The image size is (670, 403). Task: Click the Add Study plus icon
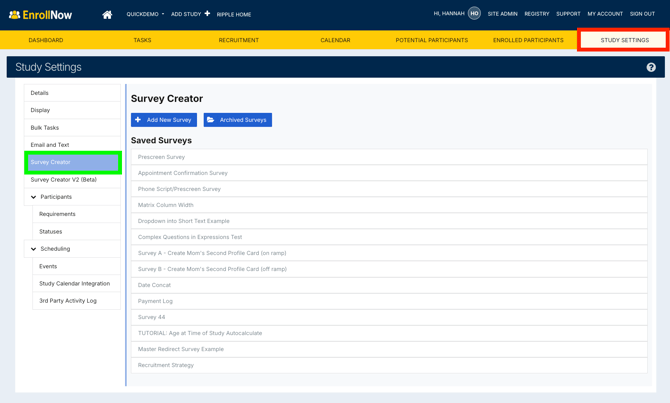tap(207, 14)
